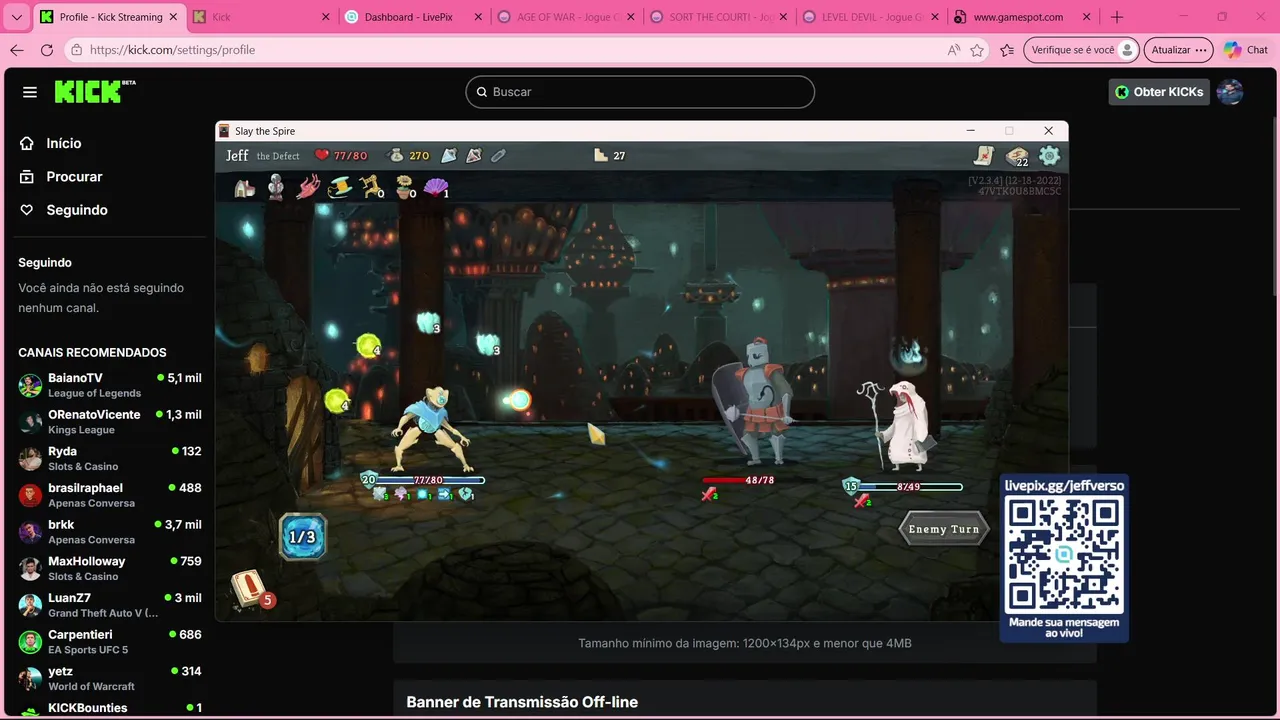The height and width of the screenshot is (720, 1280).
Task: Inspect the purple ornamental fan relic
Action: pos(436,187)
